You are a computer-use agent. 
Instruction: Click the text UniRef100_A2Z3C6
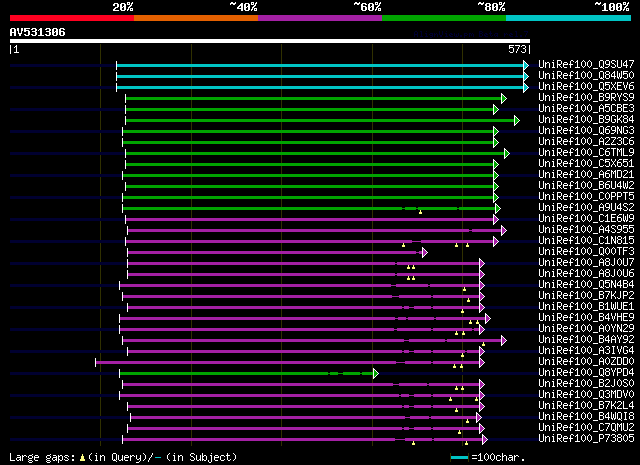coord(586,141)
